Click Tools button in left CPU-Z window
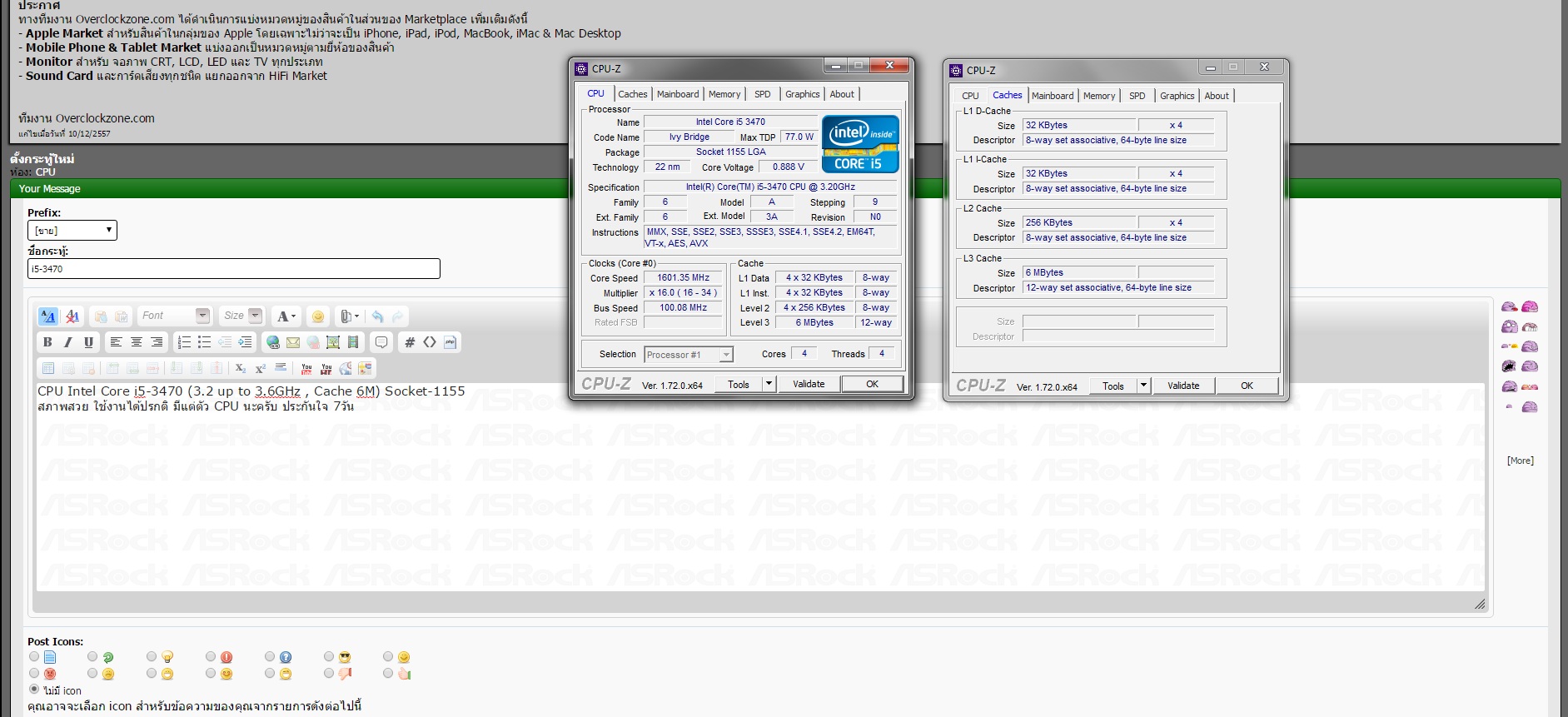 point(739,384)
